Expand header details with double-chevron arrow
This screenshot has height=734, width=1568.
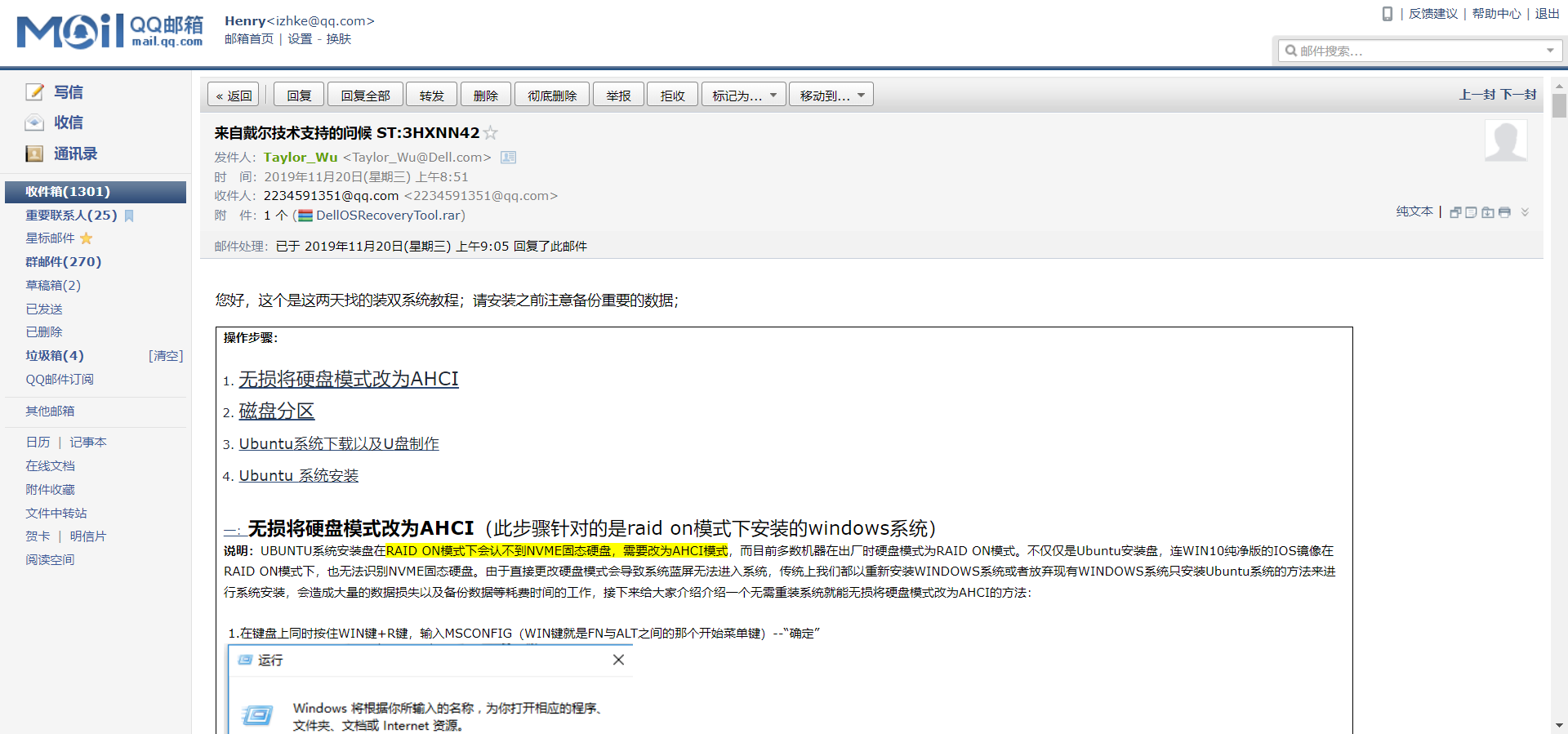pyautogui.click(x=1525, y=212)
